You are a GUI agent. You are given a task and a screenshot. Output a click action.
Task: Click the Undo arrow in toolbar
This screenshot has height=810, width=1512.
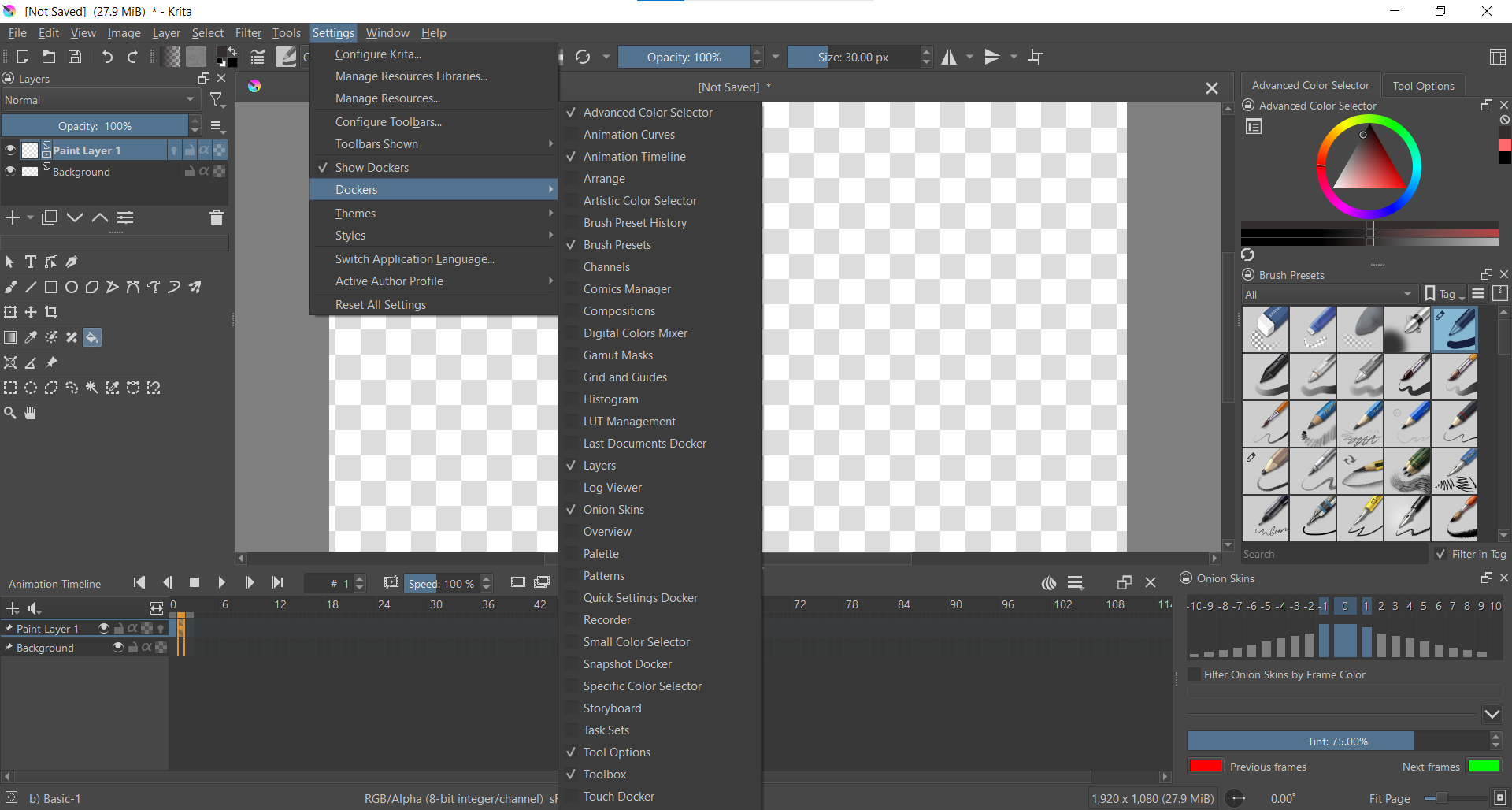pyautogui.click(x=107, y=57)
